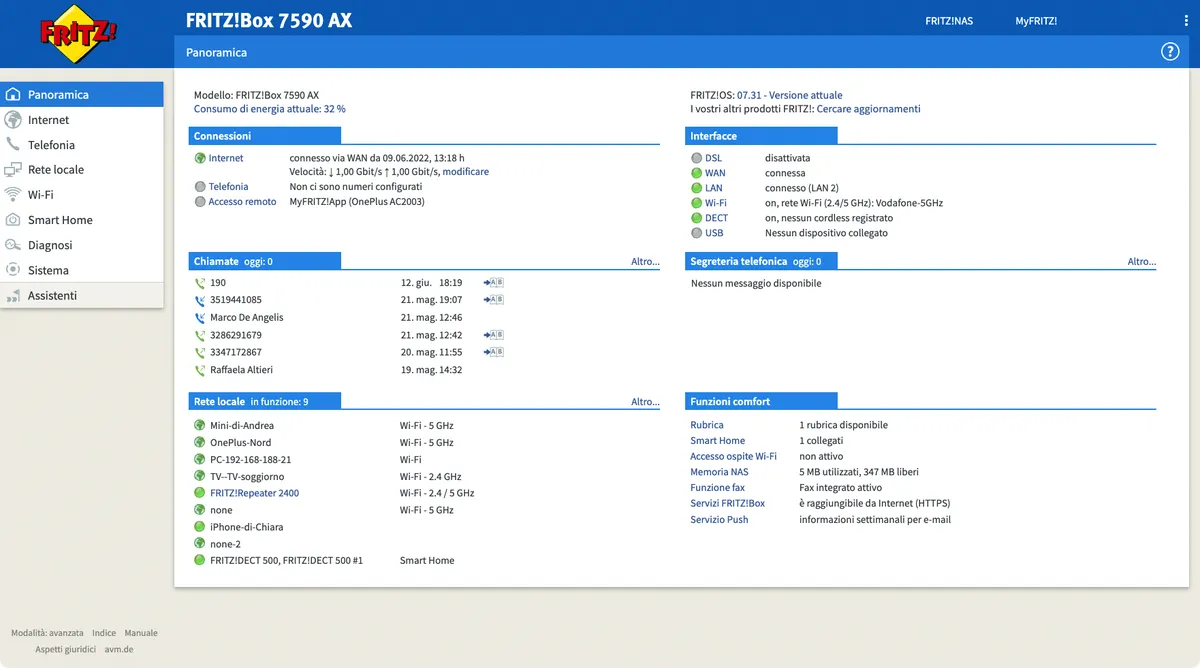The width and height of the screenshot is (1200, 668).
Task: Click grey status icon beside DSL
Action: [x=696, y=158]
